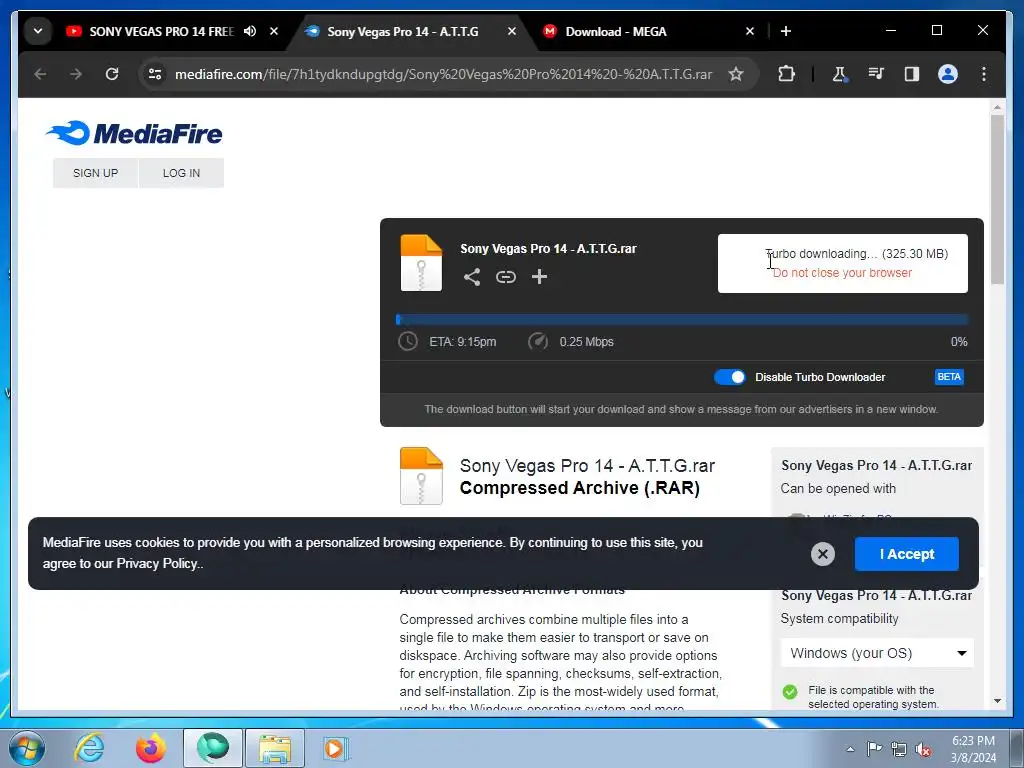This screenshot has width=1024, height=768.
Task: Toggle the browser side panel icon
Action: tap(912, 74)
